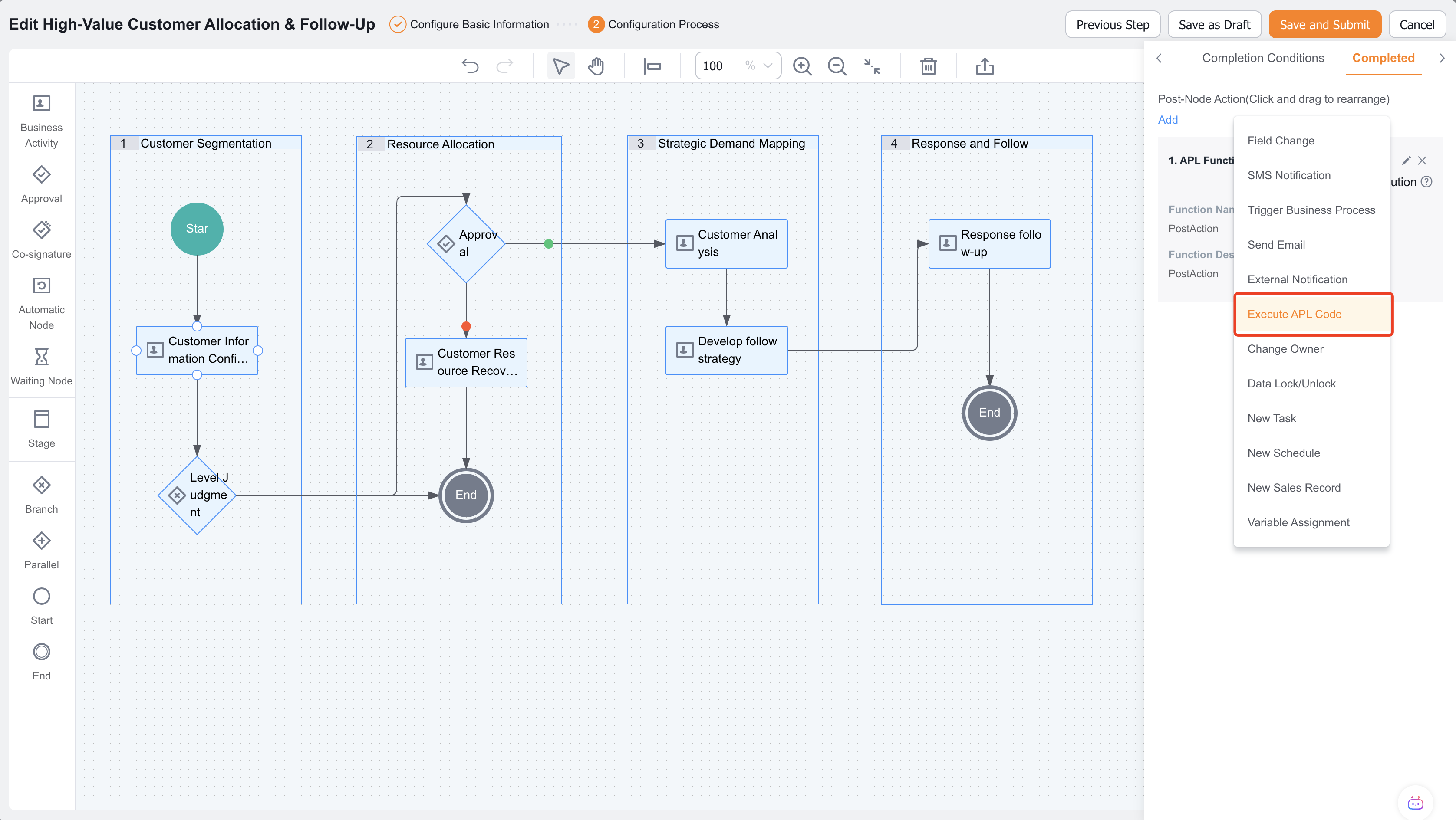The height and width of the screenshot is (820, 1456).
Task: Click Save as Draft button
Action: click(1214, 24)
